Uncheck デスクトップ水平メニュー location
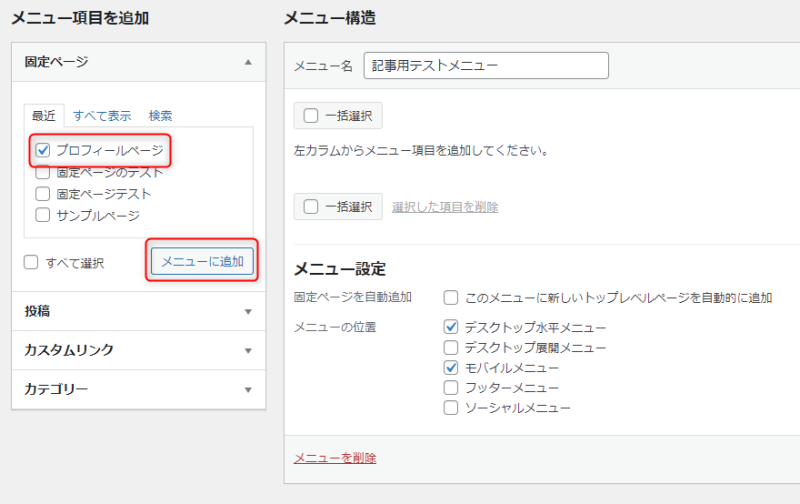This screenshot has height=504, width=800. click(x=451, y=327)
